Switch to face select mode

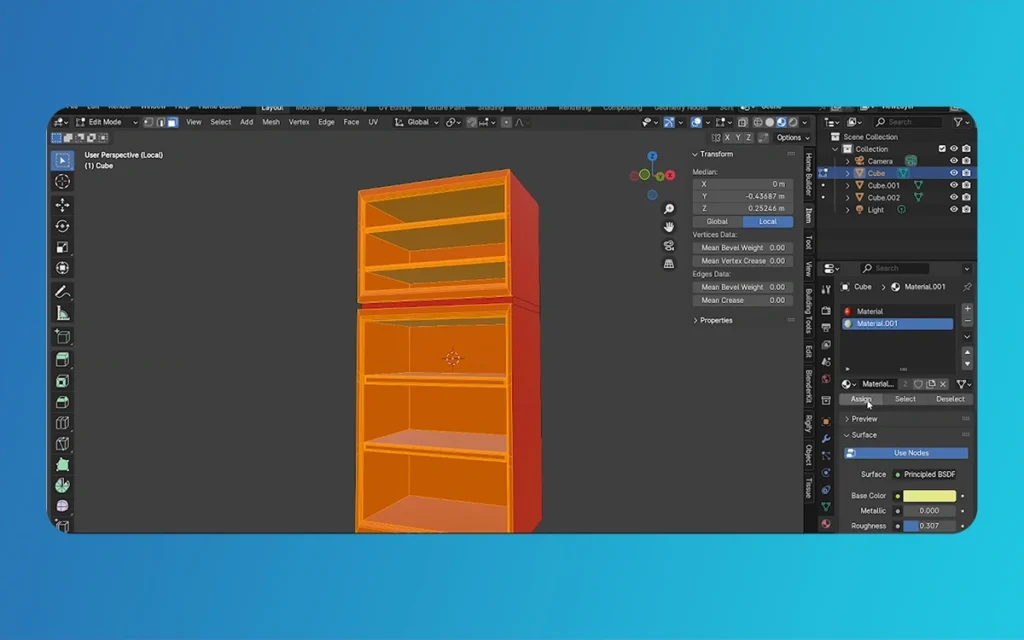pyautogui.click(x=172, y=122)
